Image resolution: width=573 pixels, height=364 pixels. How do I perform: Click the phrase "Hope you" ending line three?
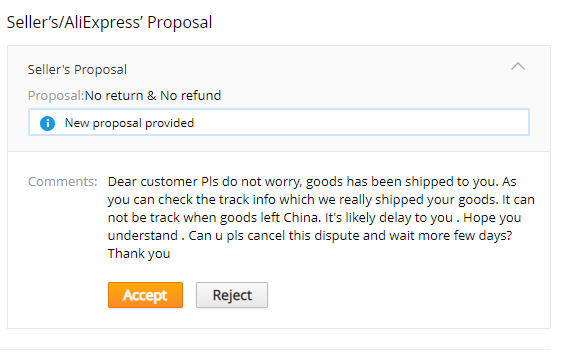coord(492,217)
